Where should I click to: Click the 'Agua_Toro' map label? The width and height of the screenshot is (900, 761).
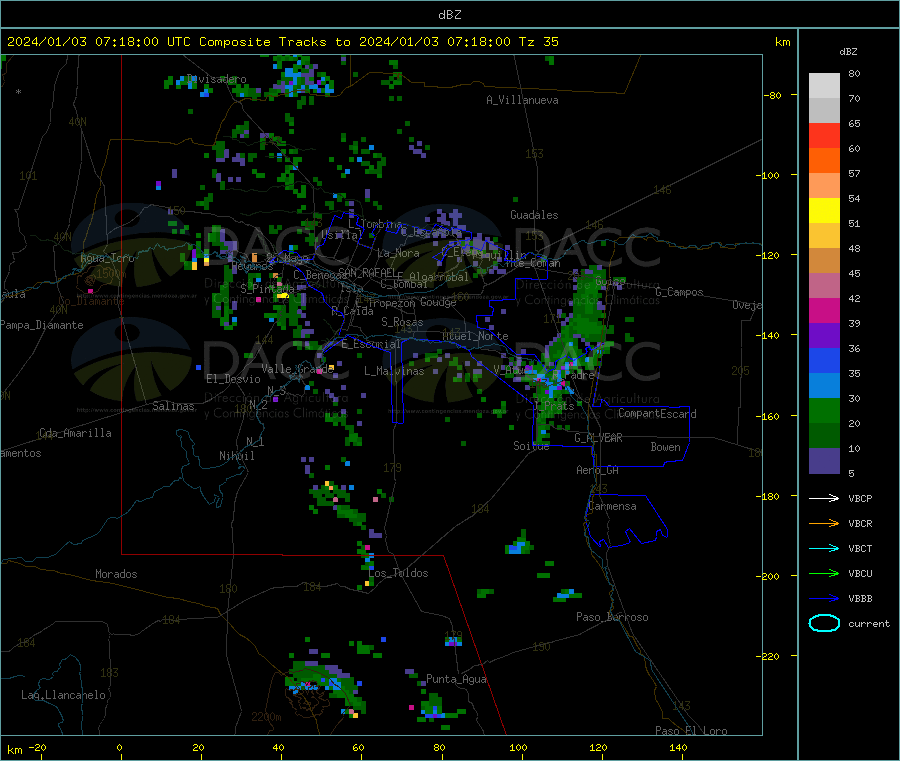[x=107, y=258]
